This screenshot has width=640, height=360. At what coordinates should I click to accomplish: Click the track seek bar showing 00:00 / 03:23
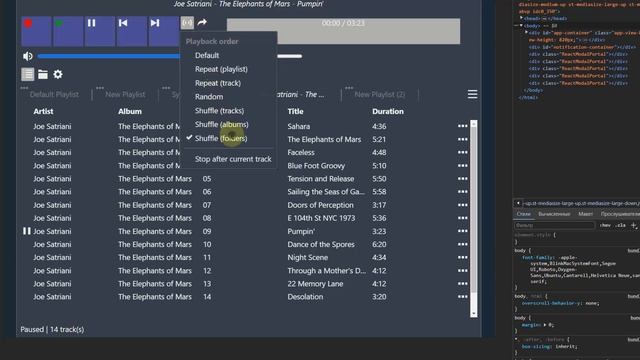343,31
